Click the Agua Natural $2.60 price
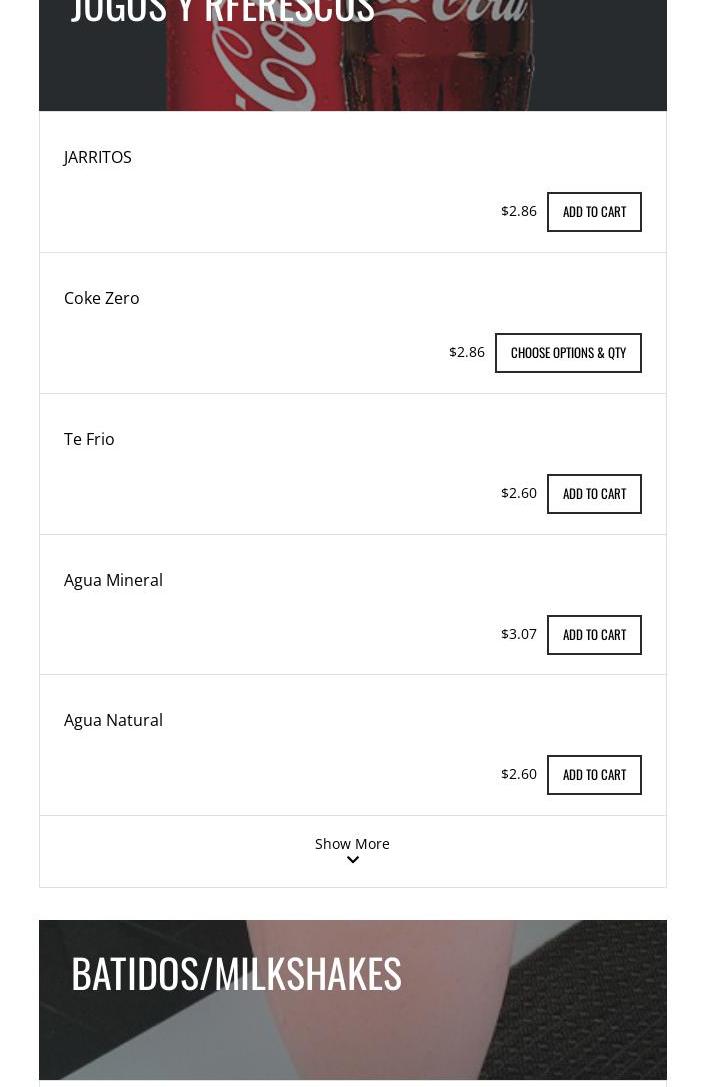Viewport: 705px width, 1087px height. [x=519, y=774]
